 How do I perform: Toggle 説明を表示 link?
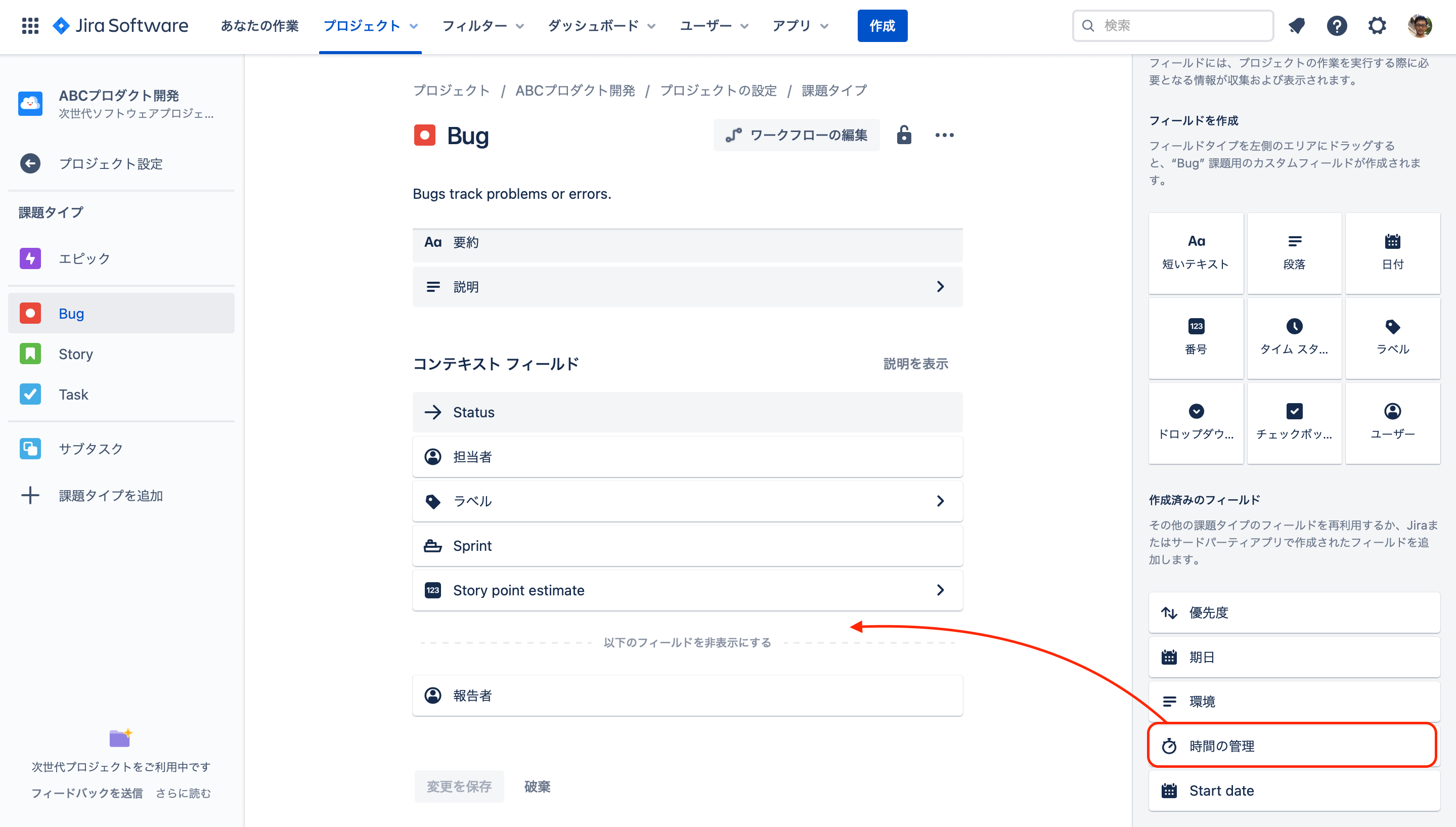[x=915, y=364]
